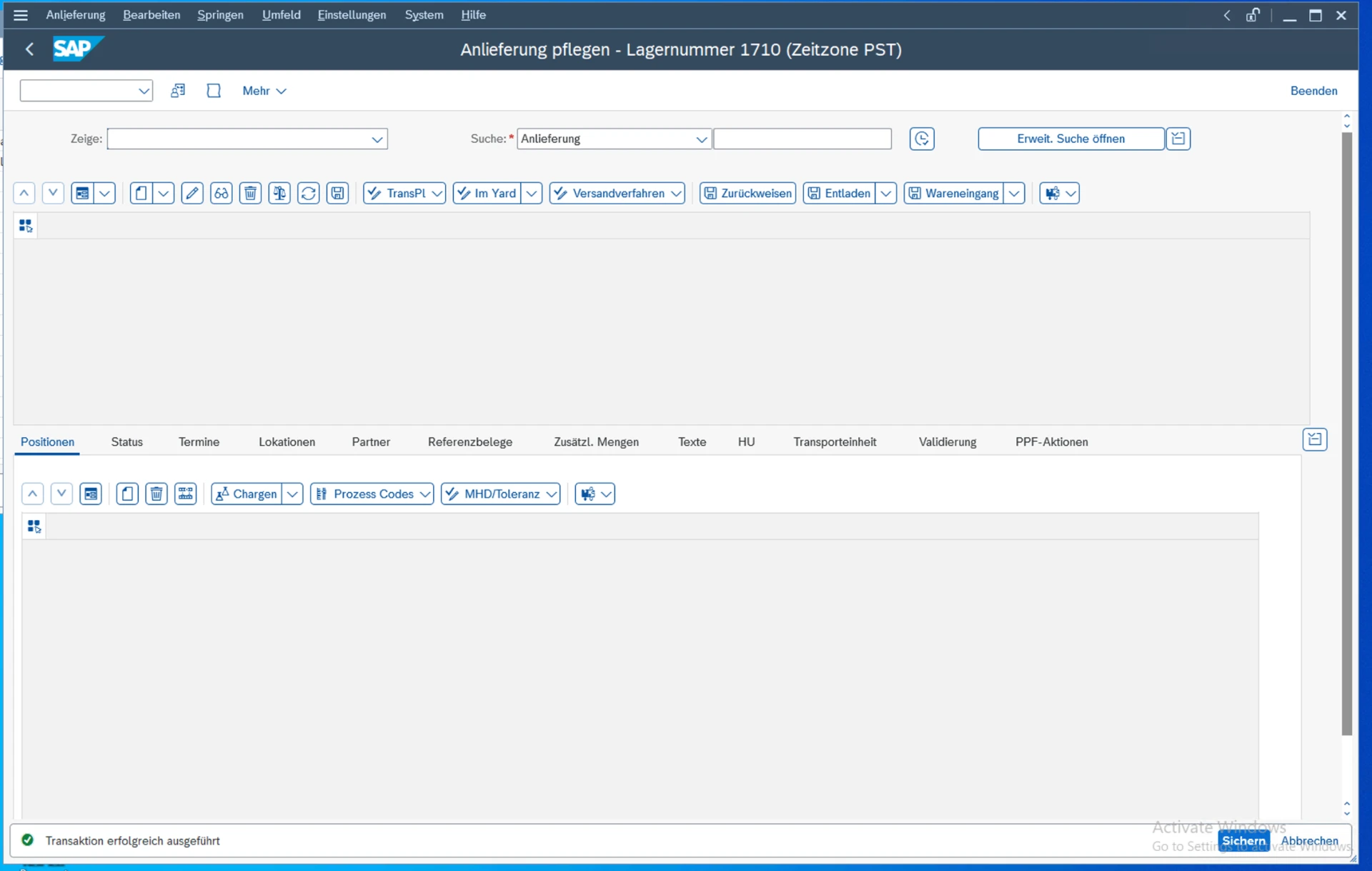This screenshot has width=1372, height=871.
Task: Open the command field dropdown
Action: [144, 91]
